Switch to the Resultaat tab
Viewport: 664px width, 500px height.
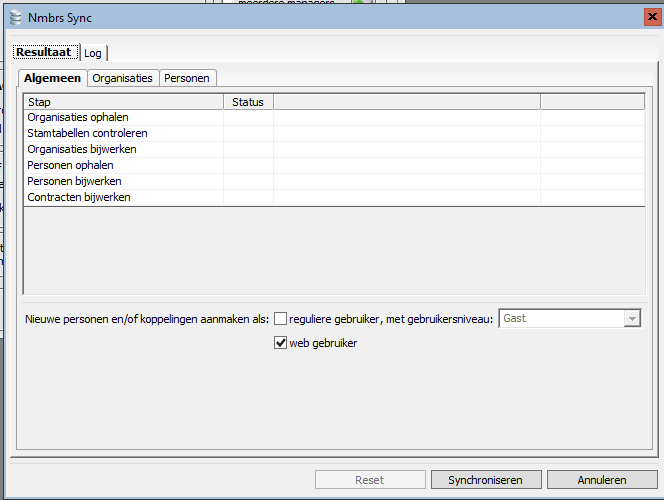[46, 52]
